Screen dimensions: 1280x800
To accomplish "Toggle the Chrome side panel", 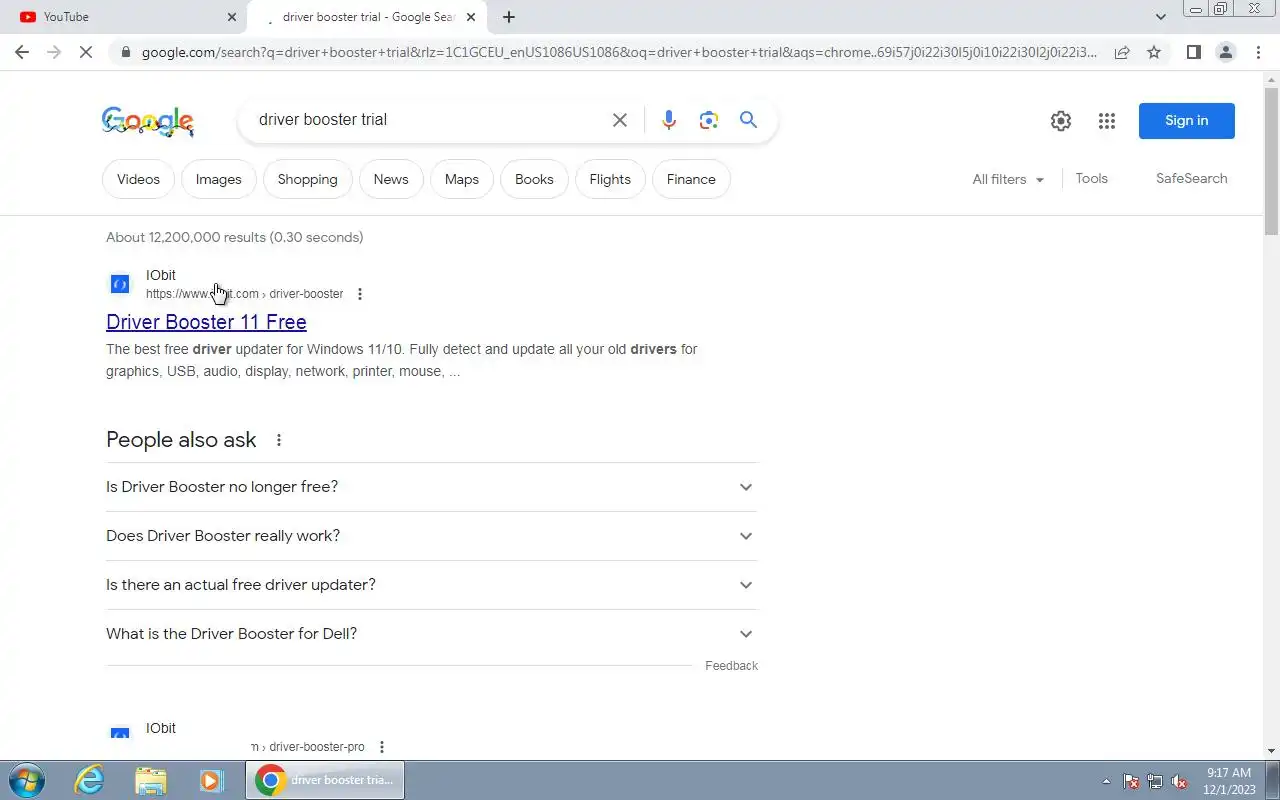I will (1193, 52).
